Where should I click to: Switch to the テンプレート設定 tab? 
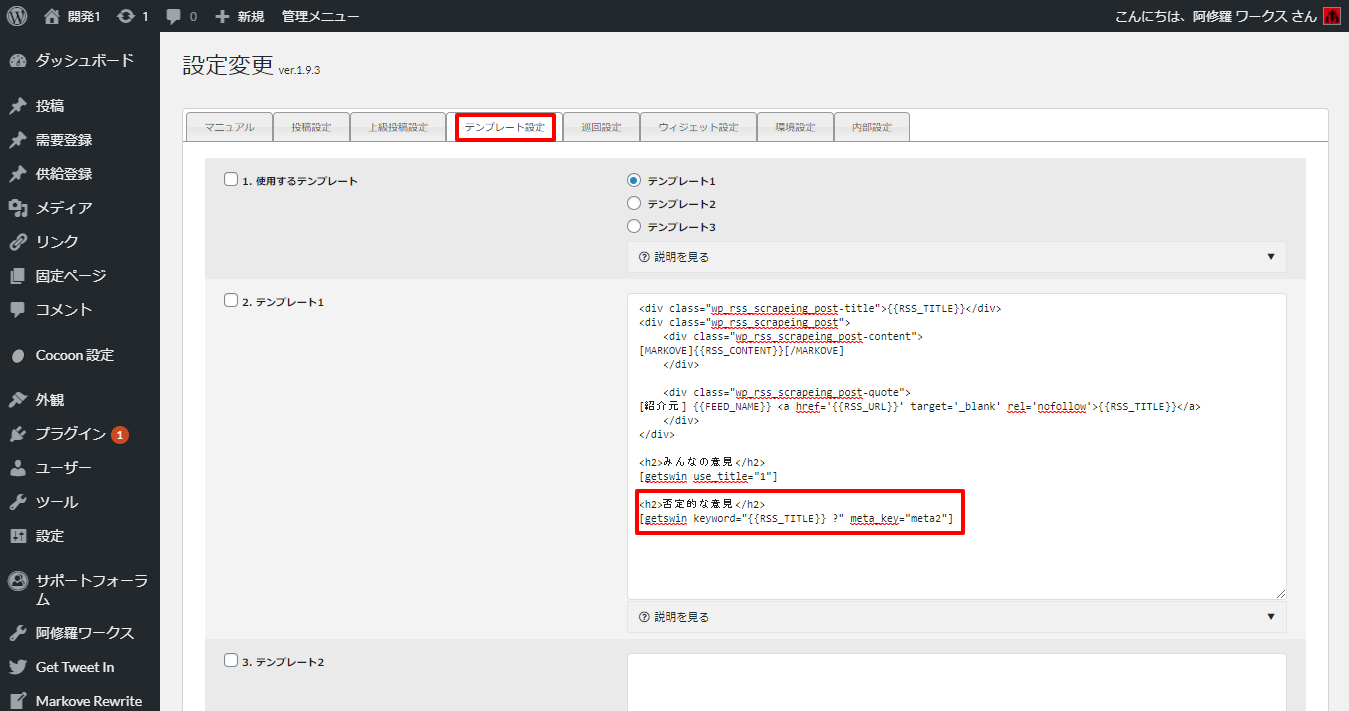[x=505, y=127]
